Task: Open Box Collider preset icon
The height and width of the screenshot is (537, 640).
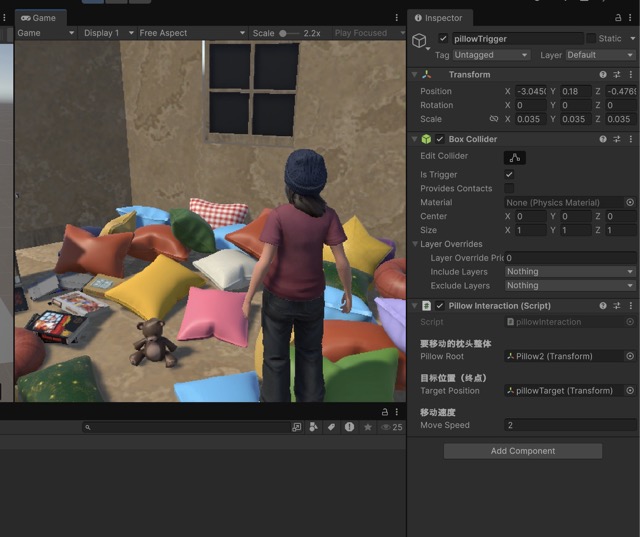Action: [x=617, y=139]
